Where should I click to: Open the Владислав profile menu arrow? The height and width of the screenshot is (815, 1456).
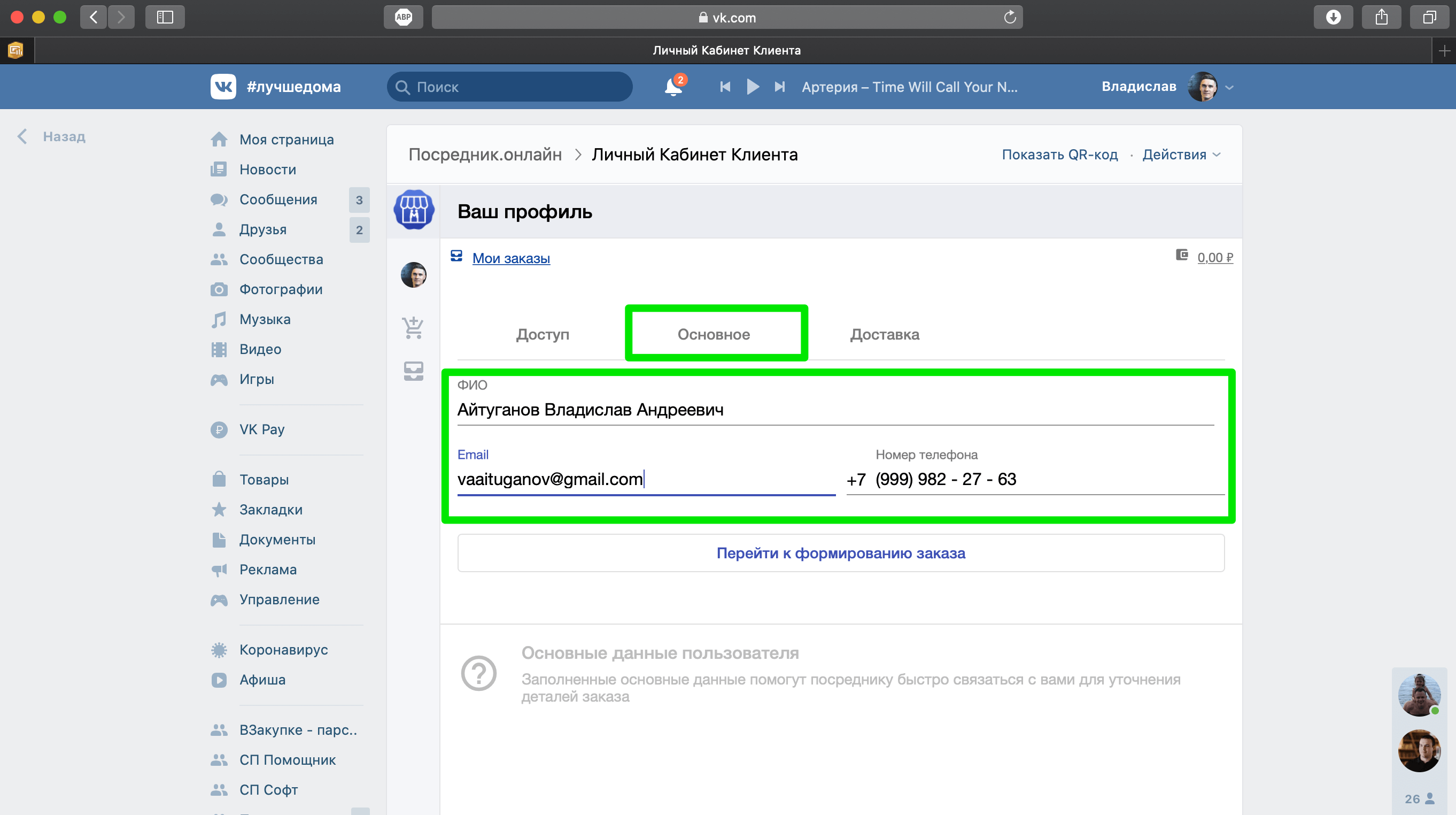point(1229,88)
